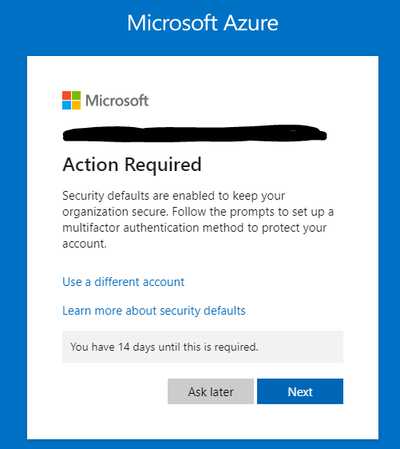
Task: Click the green square of the Microsoft logo
Action: [76, 95]
